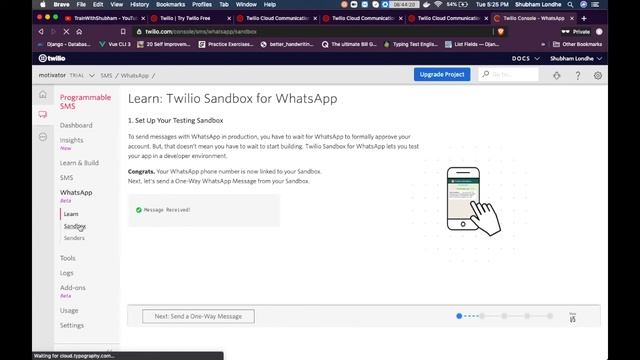The image size is (640, 360).
Task: Go forward with the browser forward arrow
Action: pos(53,31)
